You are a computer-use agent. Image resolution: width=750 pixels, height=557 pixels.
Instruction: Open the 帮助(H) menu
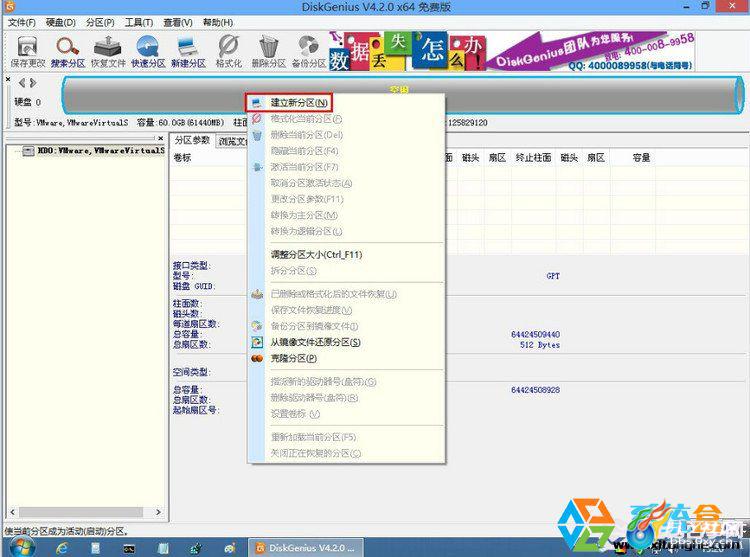(218, 22)
